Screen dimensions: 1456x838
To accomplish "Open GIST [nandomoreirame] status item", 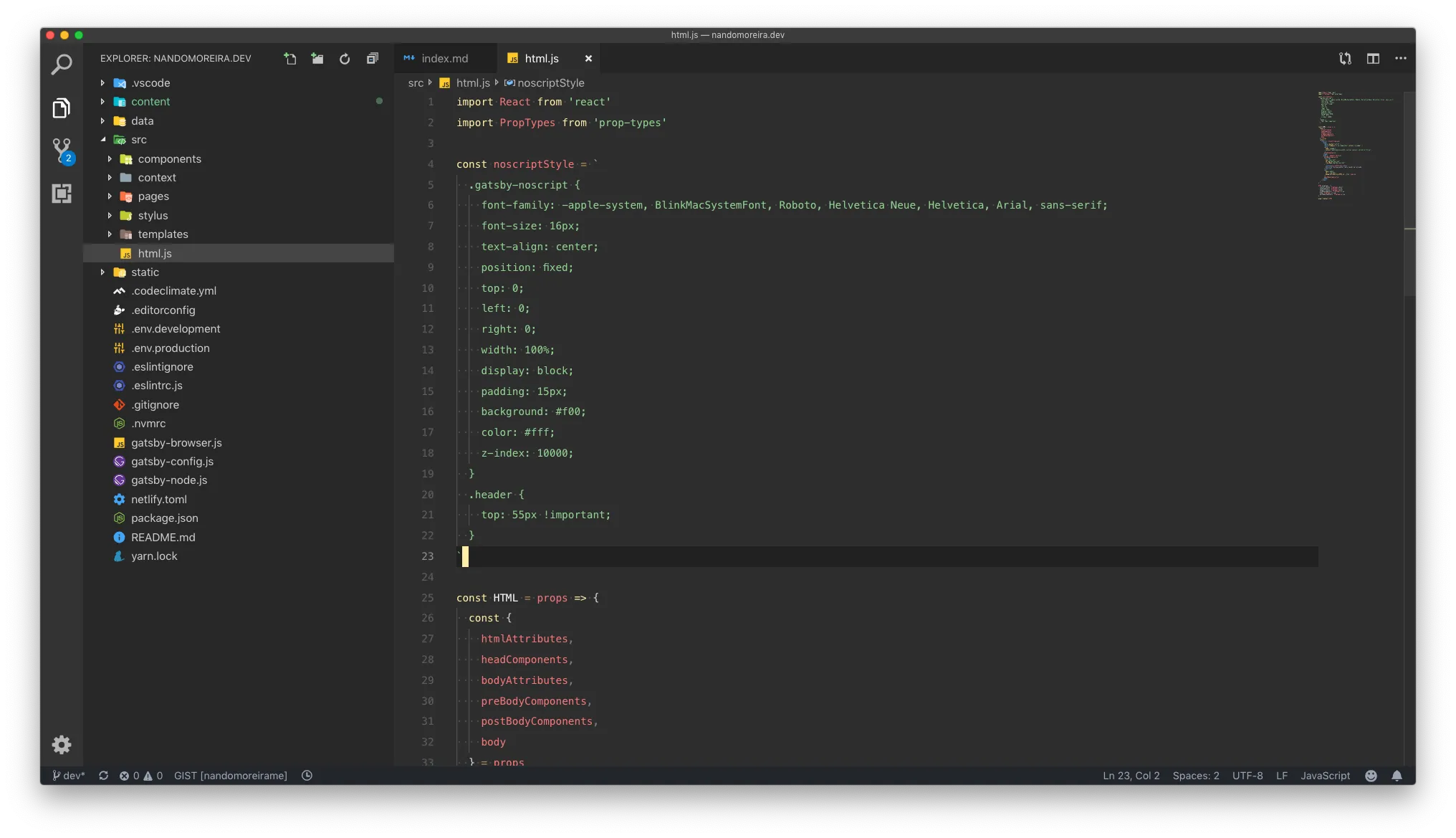I will pyautogui.click(x=230, y=776).
